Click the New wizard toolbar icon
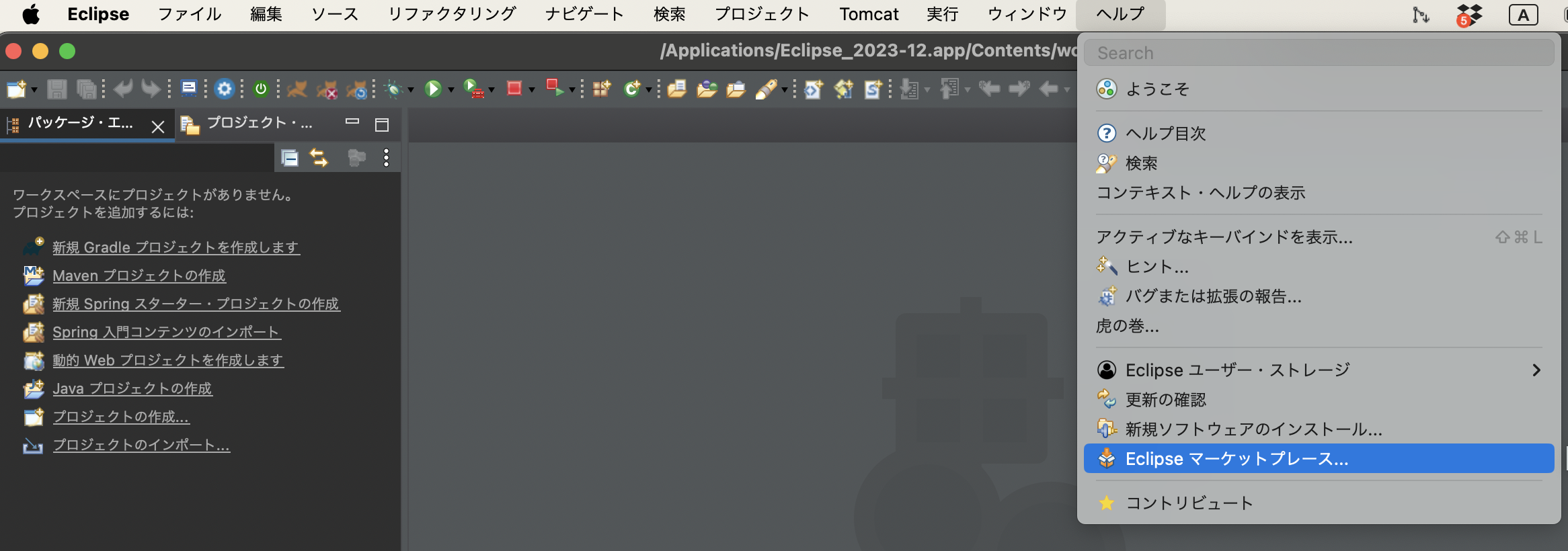 coord(15,89)
